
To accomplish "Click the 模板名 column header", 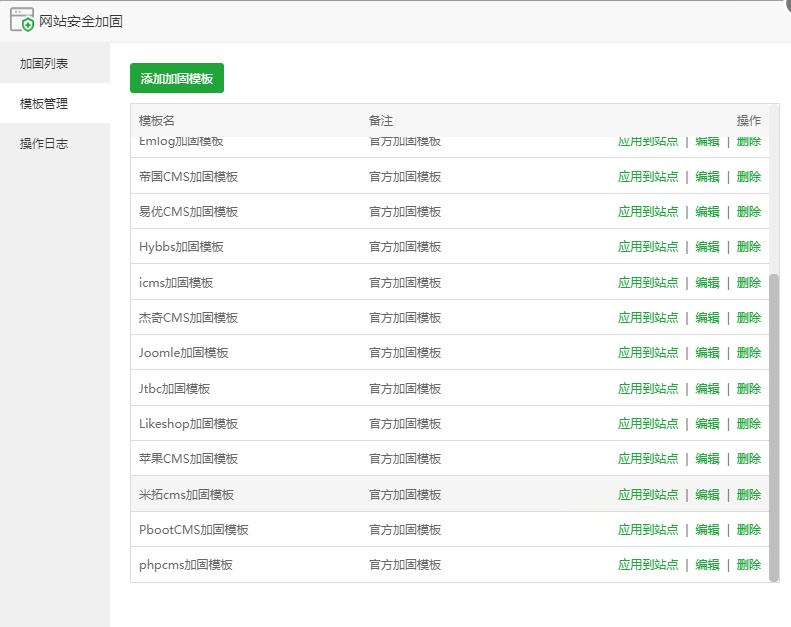I will (157, 121).
